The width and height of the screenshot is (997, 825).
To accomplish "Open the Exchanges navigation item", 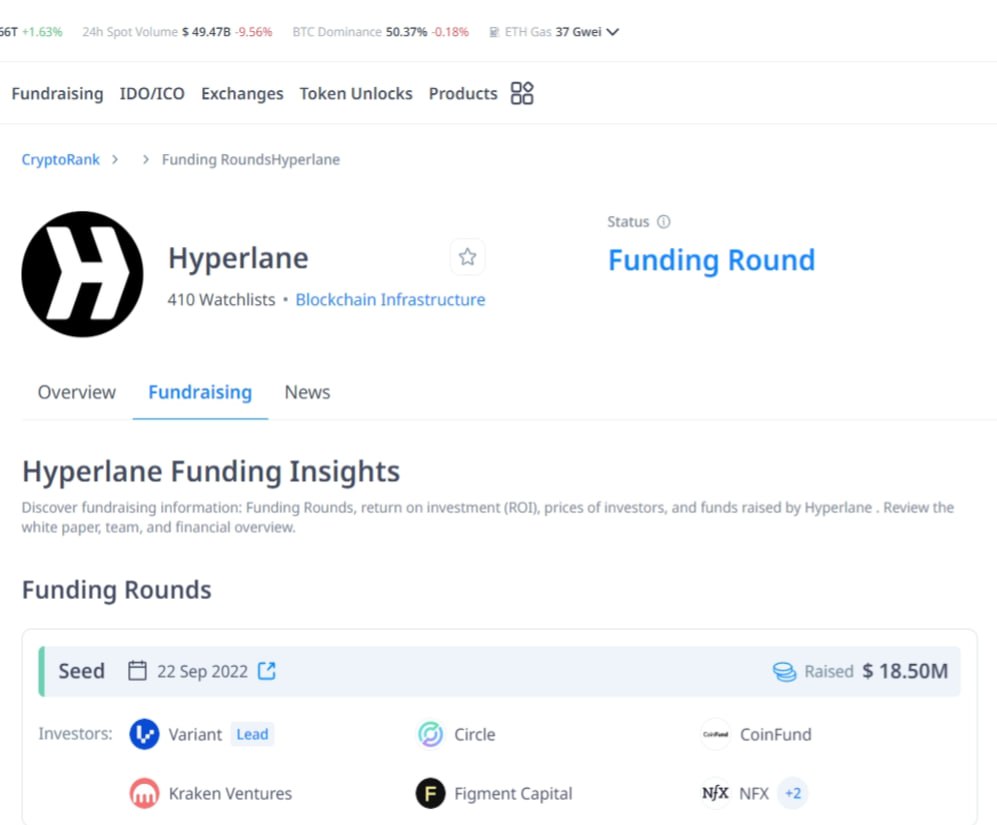I will pyautogui.click(x=242, y=94).
